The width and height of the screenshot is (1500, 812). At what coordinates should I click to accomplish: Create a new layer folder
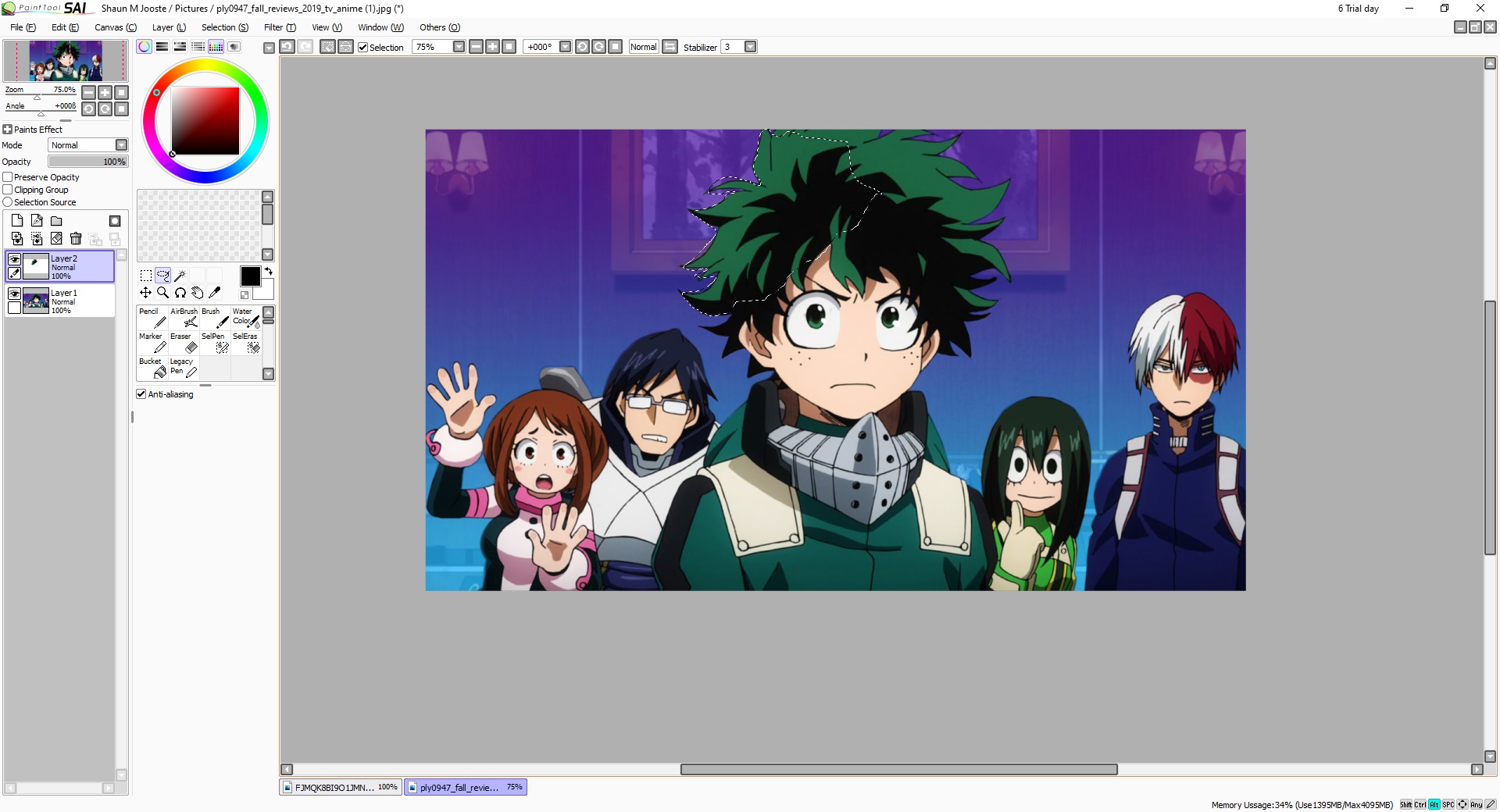click(56, 221)
